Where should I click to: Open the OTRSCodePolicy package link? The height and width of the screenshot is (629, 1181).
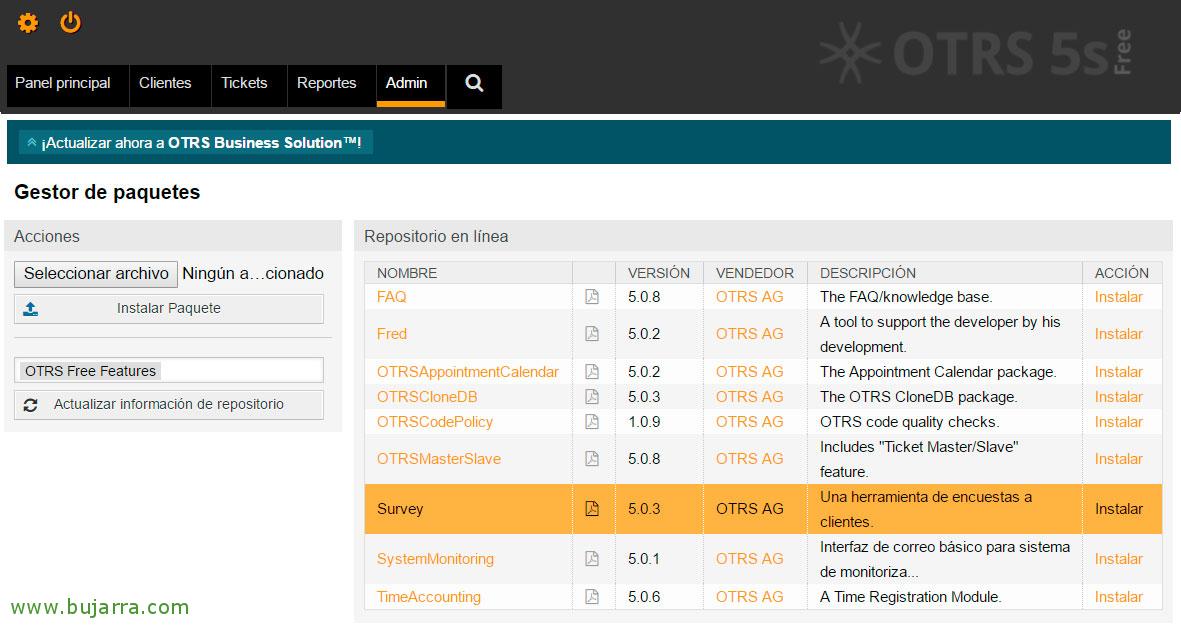tap(435, 422)
